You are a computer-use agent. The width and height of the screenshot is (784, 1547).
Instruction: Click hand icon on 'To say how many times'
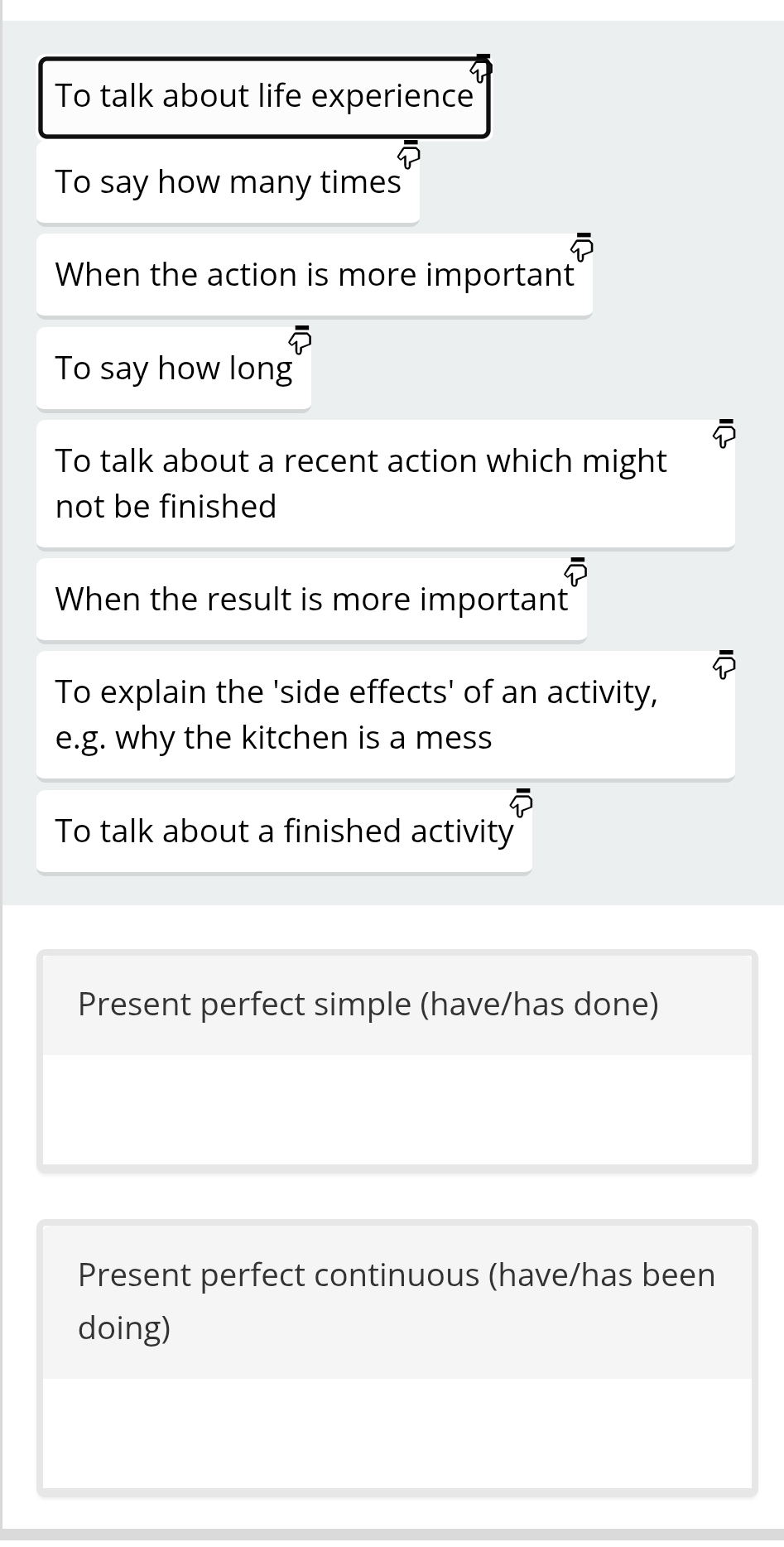pos(409,153)
